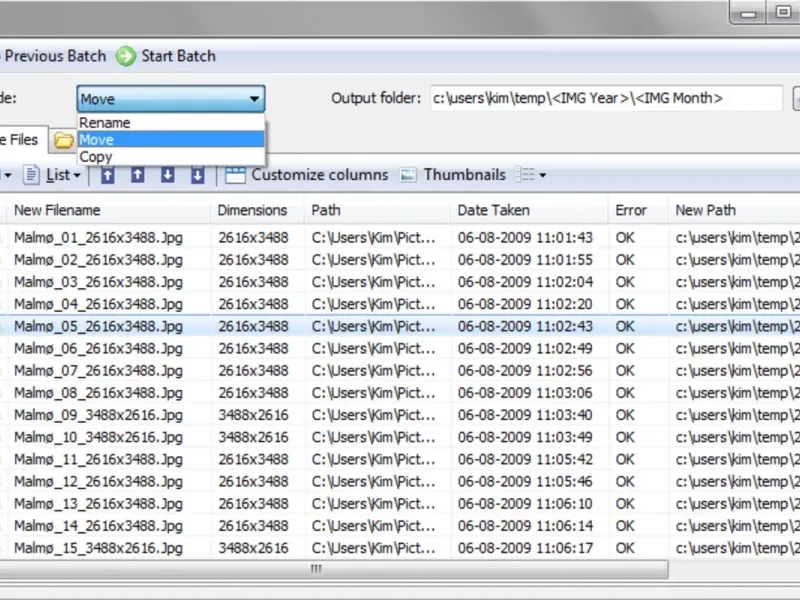Open the batch mode combo box showing Move
The image size is (800, 600).
tap(170, 98)
